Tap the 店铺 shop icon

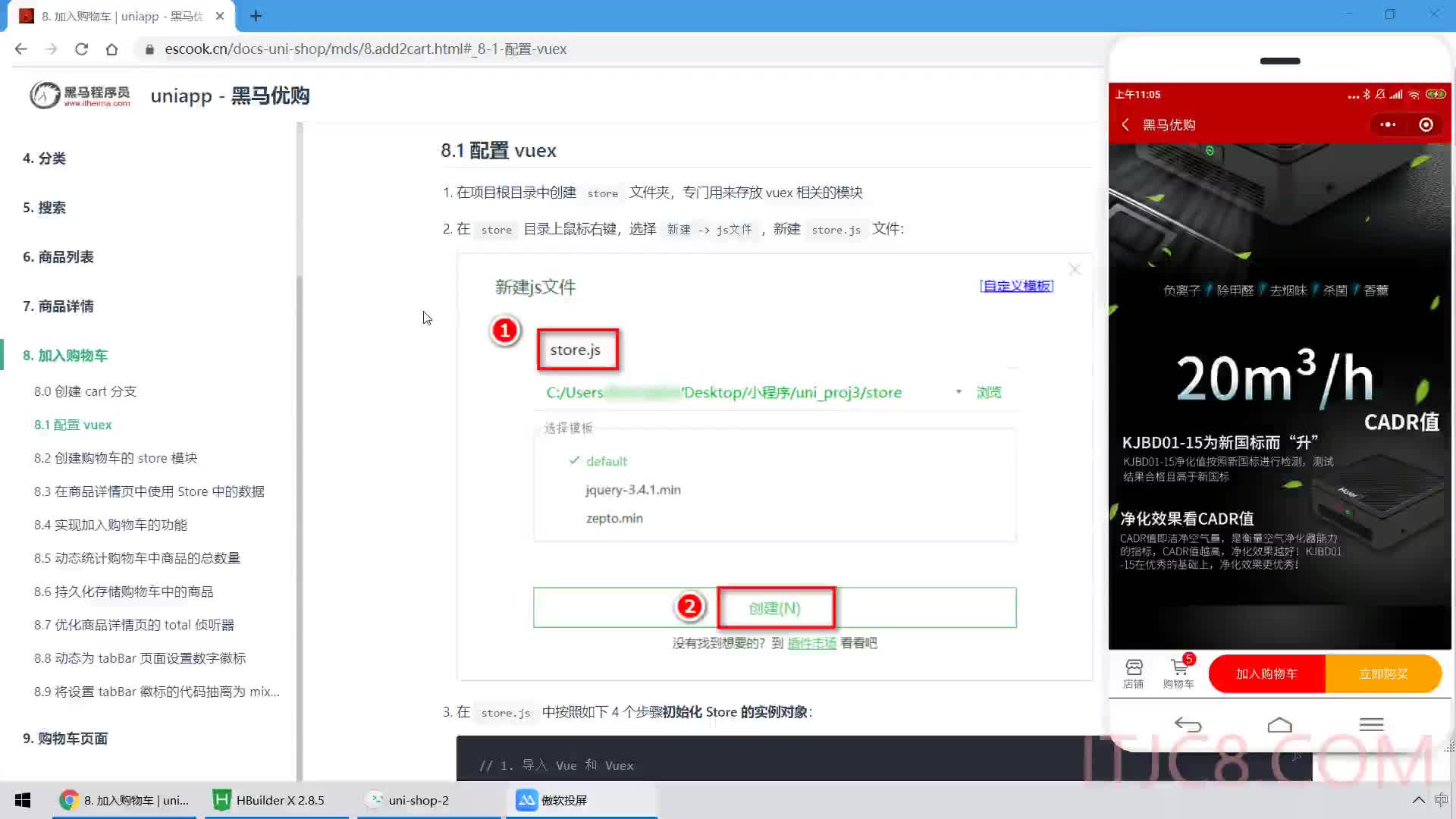pos(1134,673)
